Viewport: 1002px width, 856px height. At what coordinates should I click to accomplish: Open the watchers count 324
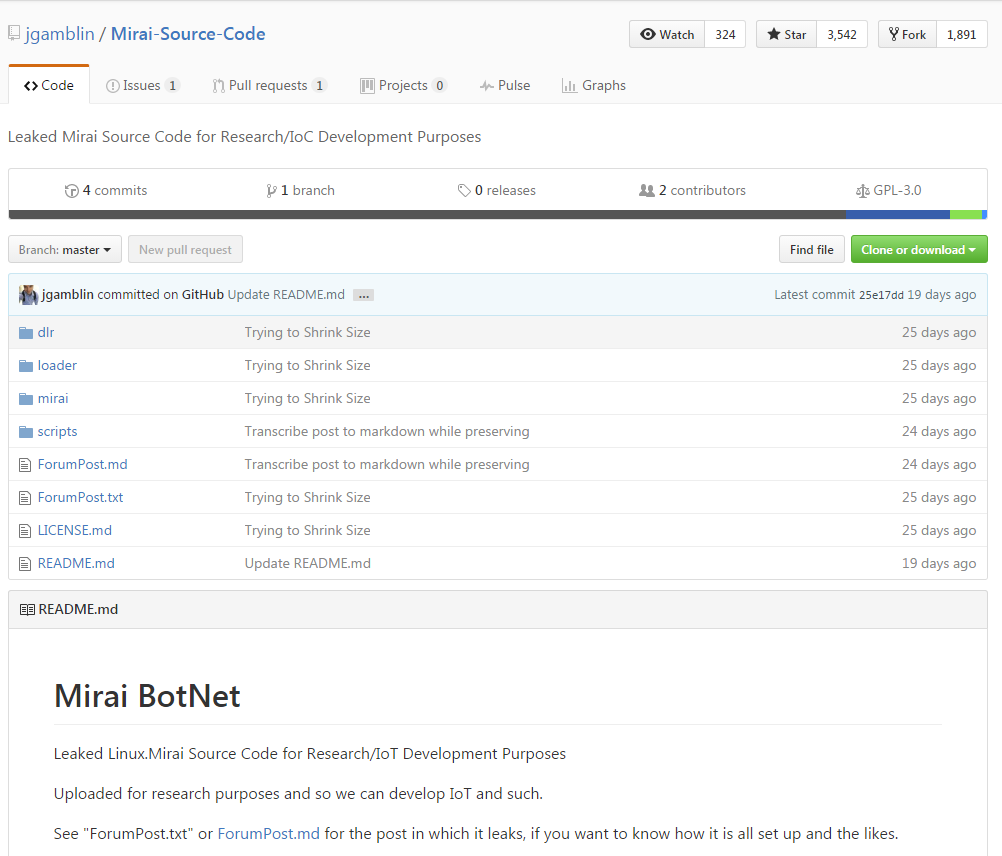[725, 34]
